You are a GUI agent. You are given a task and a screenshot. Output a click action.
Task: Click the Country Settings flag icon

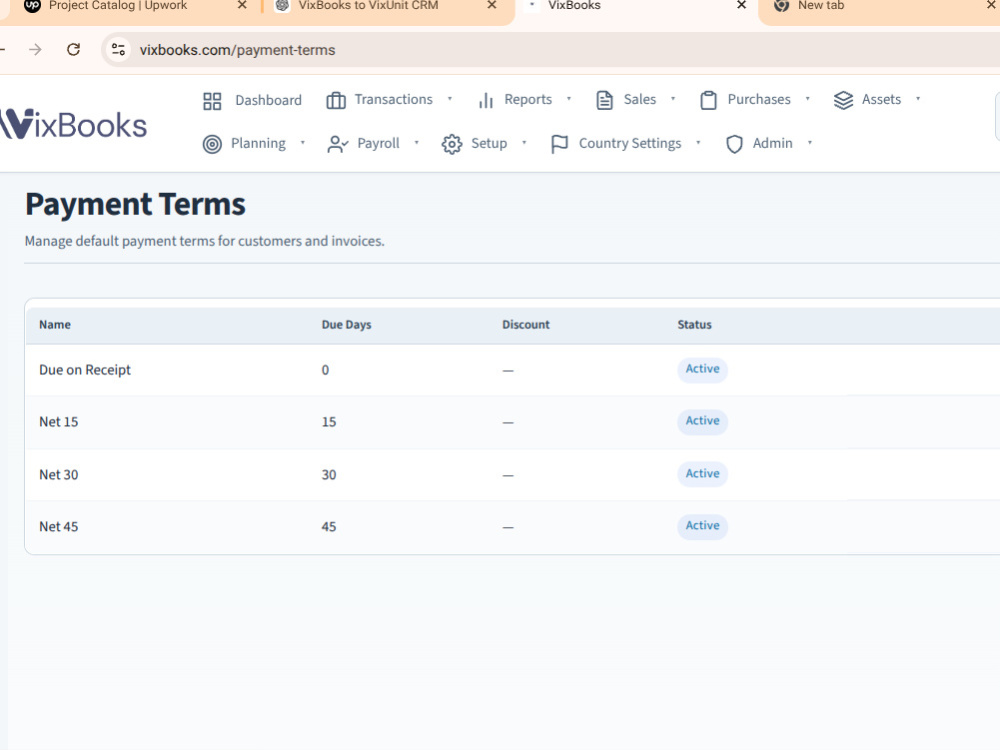559,144
